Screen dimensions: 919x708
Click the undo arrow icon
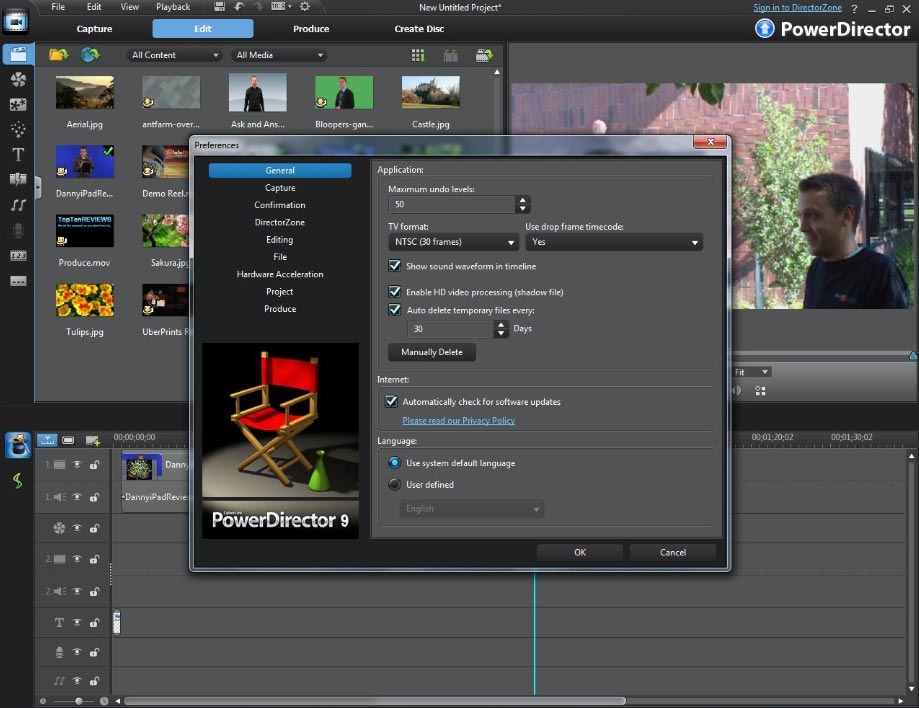click(239, 6)
